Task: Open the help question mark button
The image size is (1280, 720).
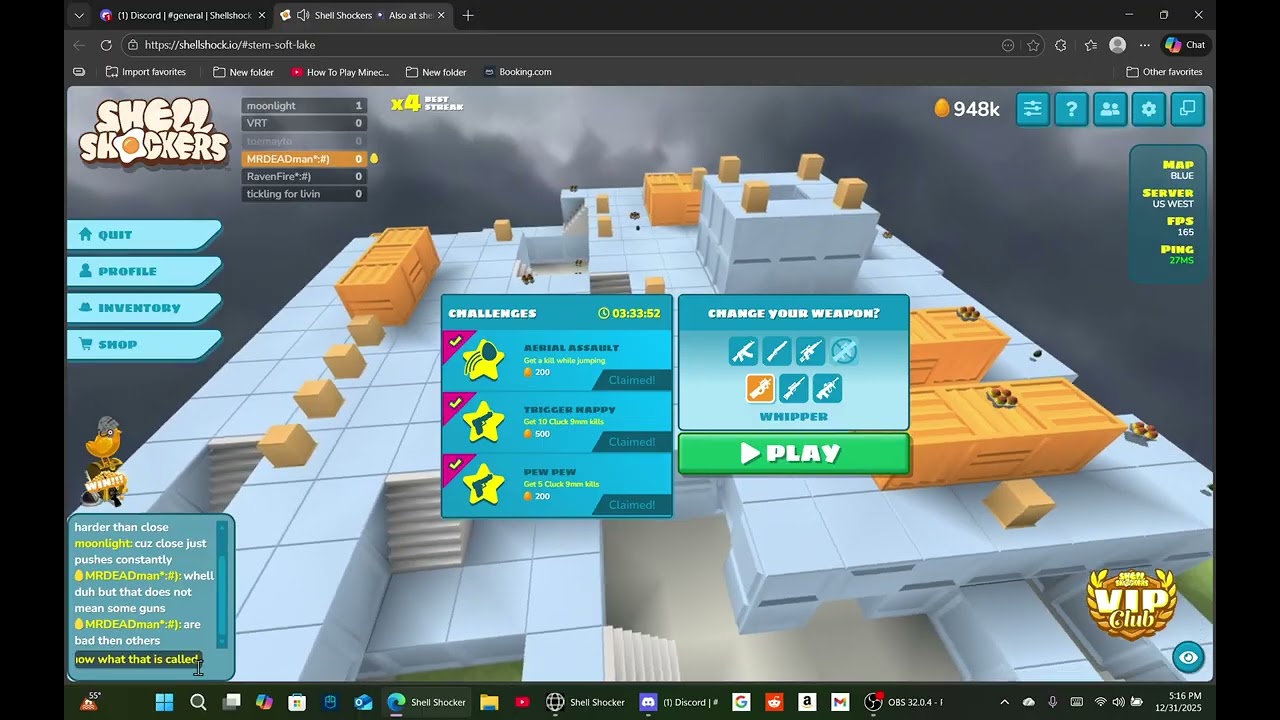Action: [1071, 109]
